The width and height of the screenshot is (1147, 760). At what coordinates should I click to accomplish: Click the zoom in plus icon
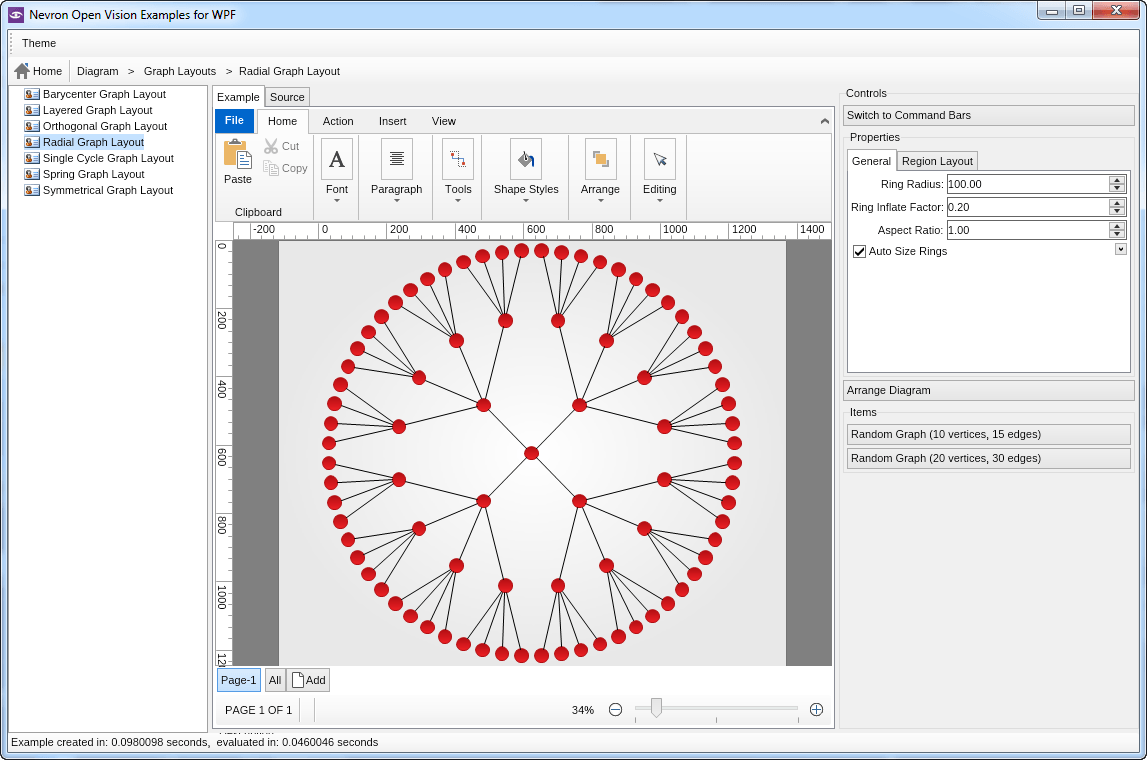click(x=816, y=710)
